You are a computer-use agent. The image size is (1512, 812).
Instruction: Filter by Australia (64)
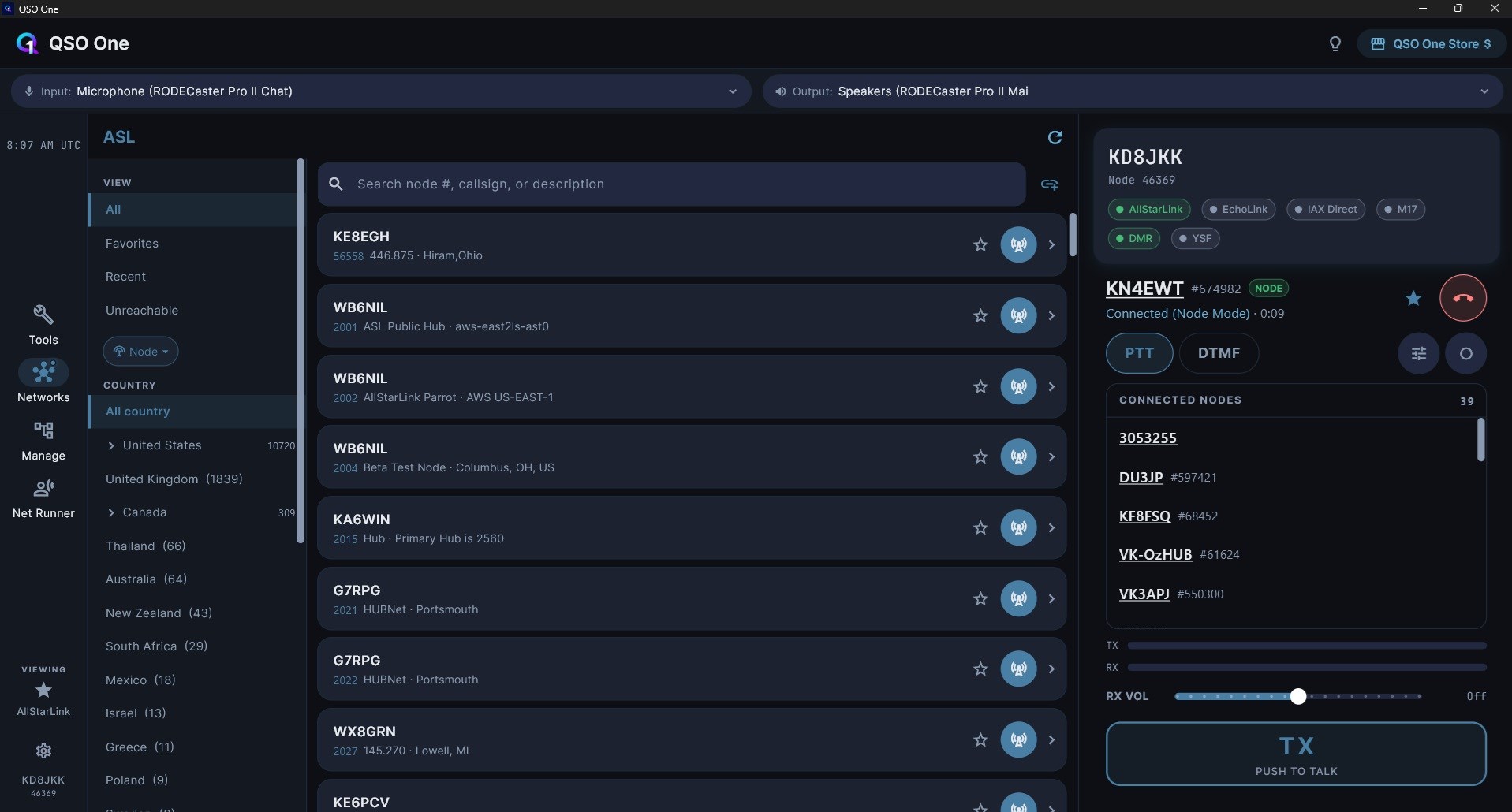[x=147, y=579]
